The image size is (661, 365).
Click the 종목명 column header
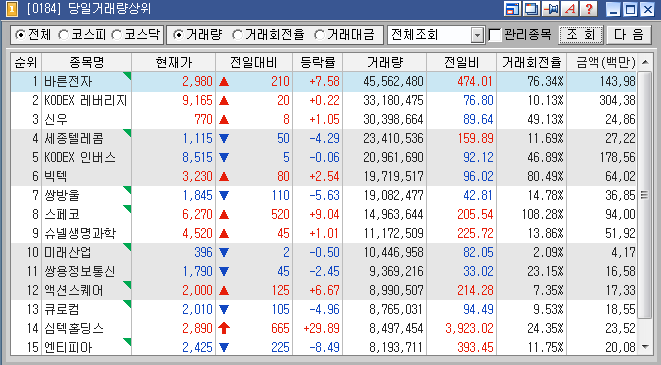(86, 62)
